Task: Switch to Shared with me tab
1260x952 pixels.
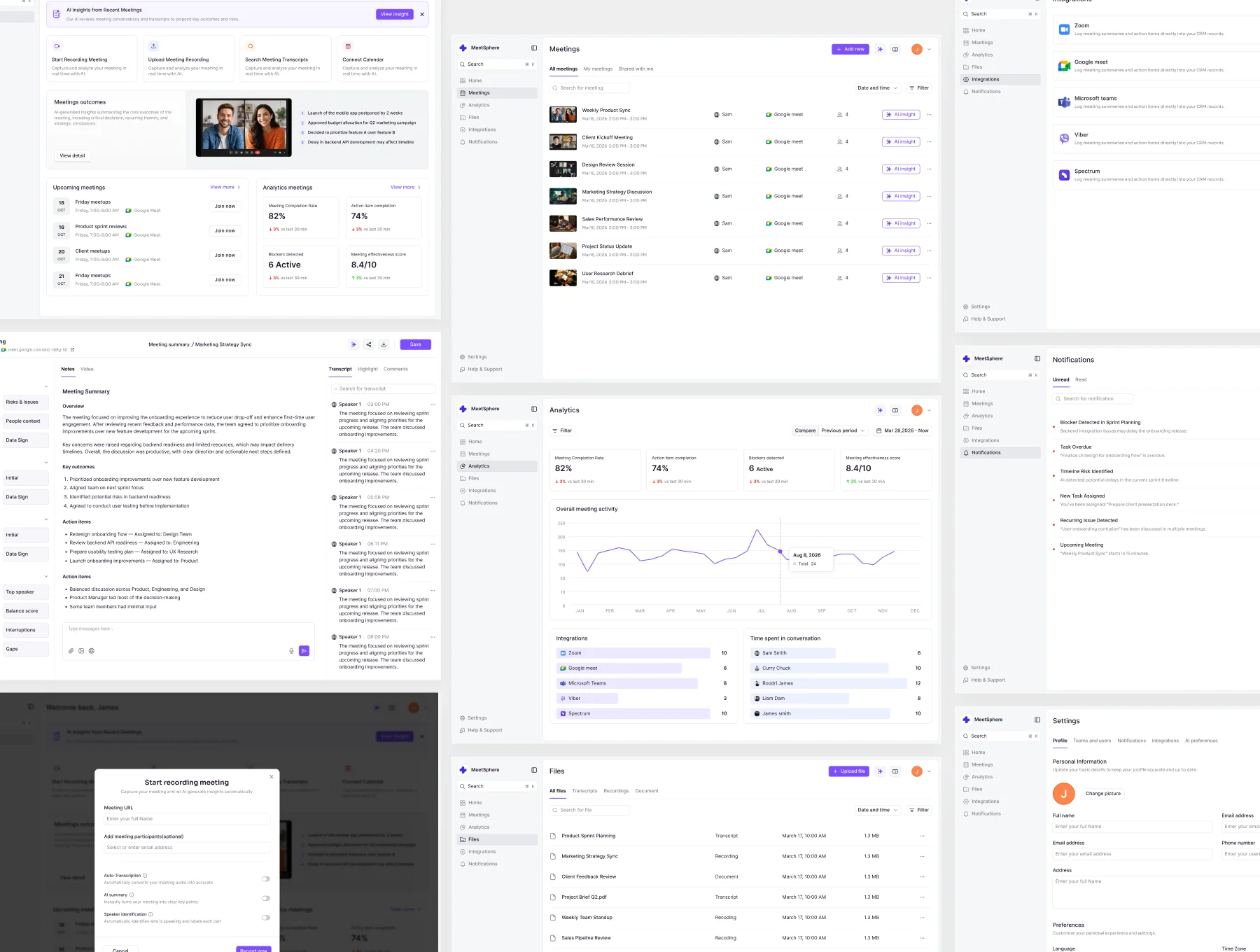Action: [636, 69]
